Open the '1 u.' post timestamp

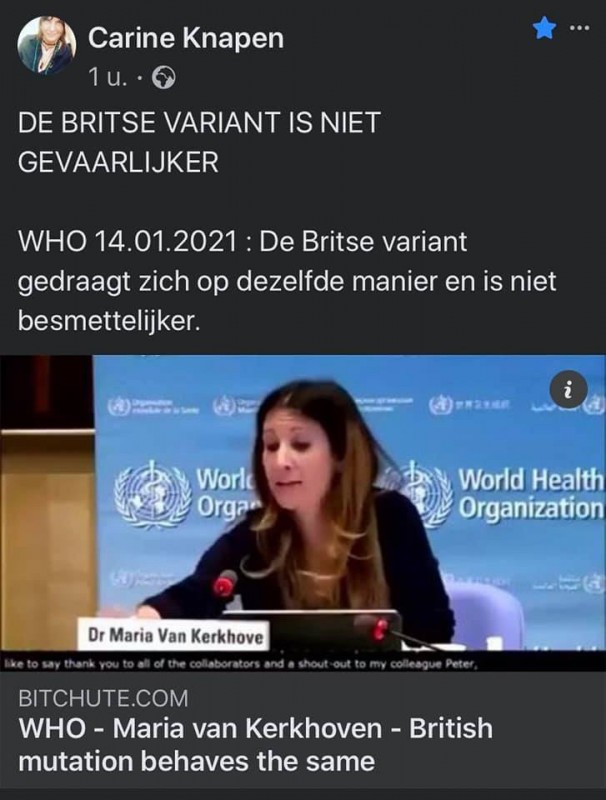click(107, 78)
